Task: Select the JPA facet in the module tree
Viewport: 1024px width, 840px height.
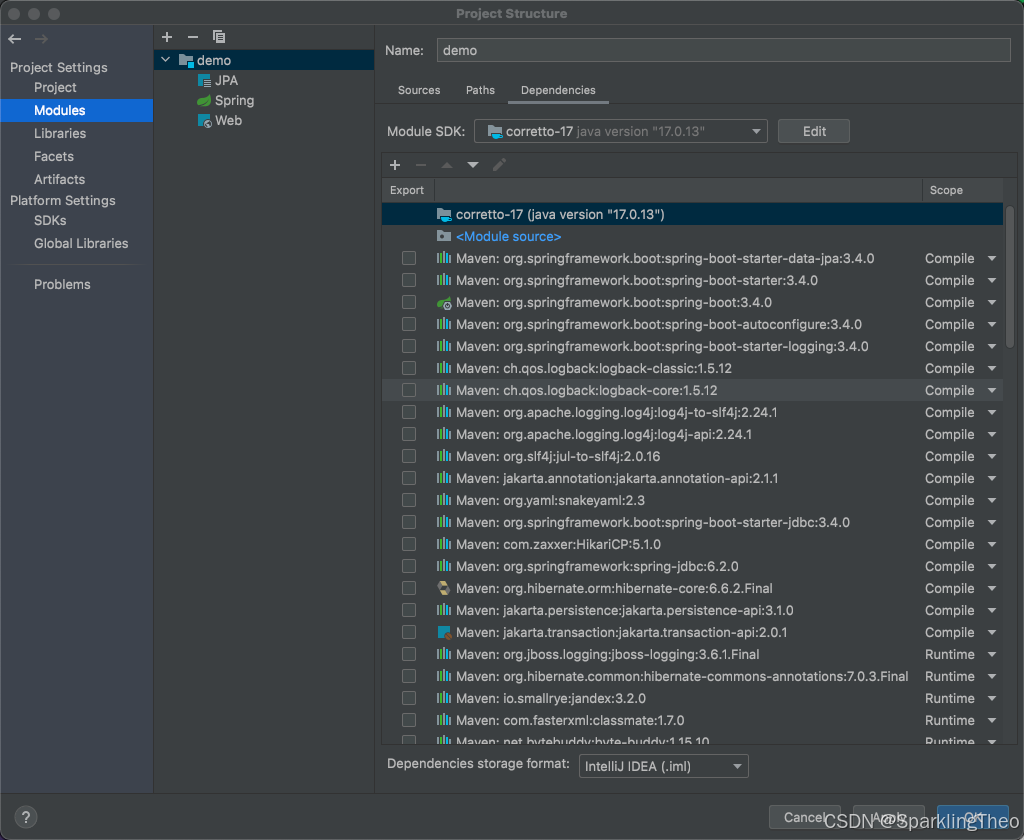Action: coord(226,80)
